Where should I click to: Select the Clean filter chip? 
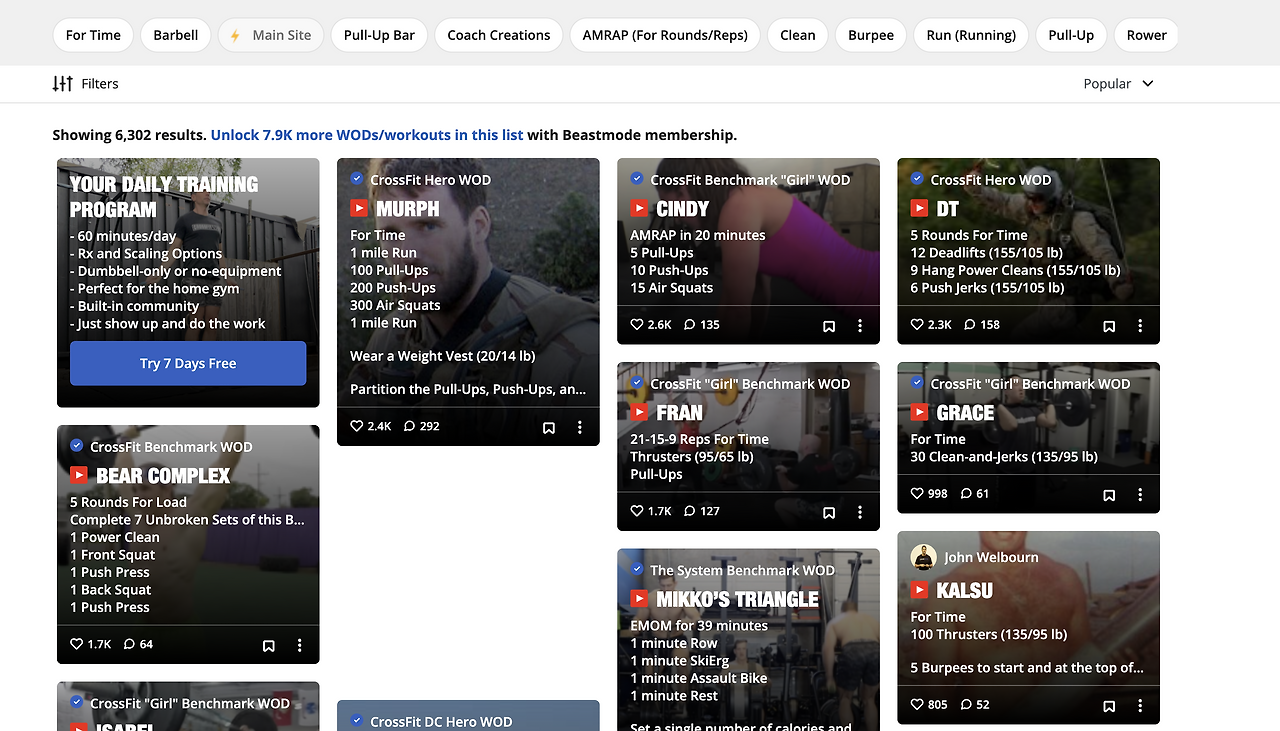(798, 35)
